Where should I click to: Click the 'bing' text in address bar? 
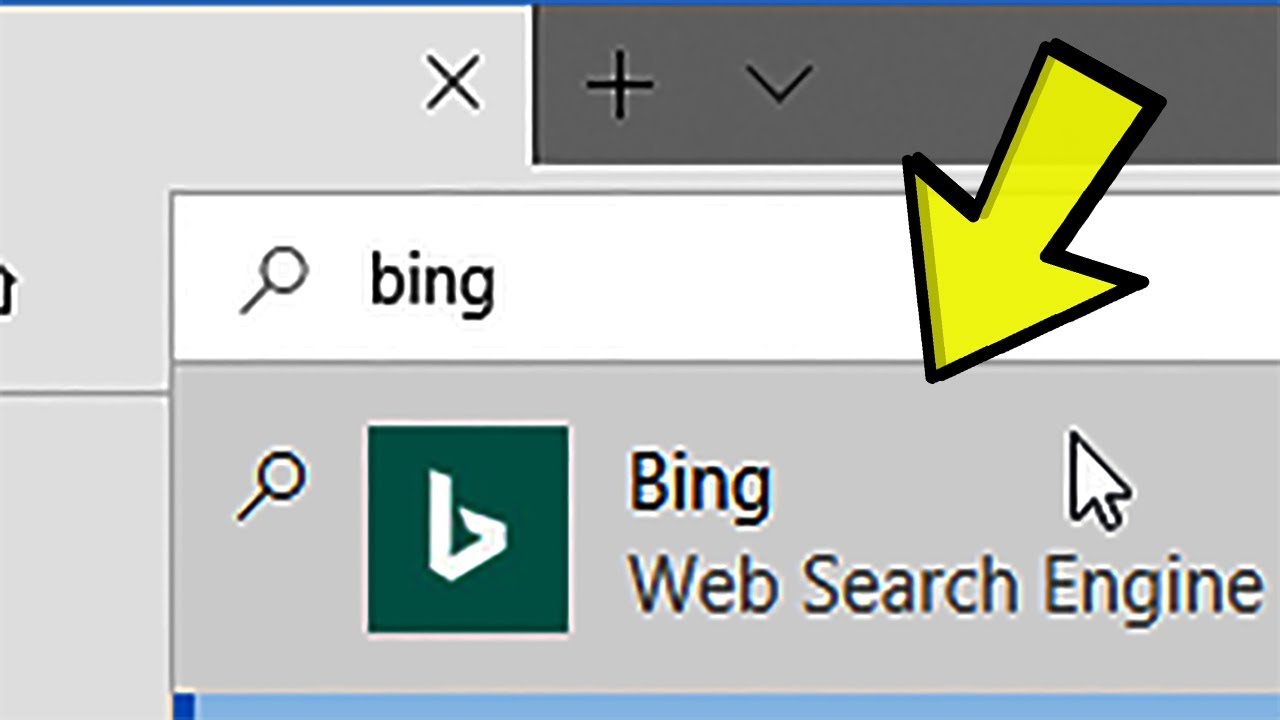[x=432, y=282]
